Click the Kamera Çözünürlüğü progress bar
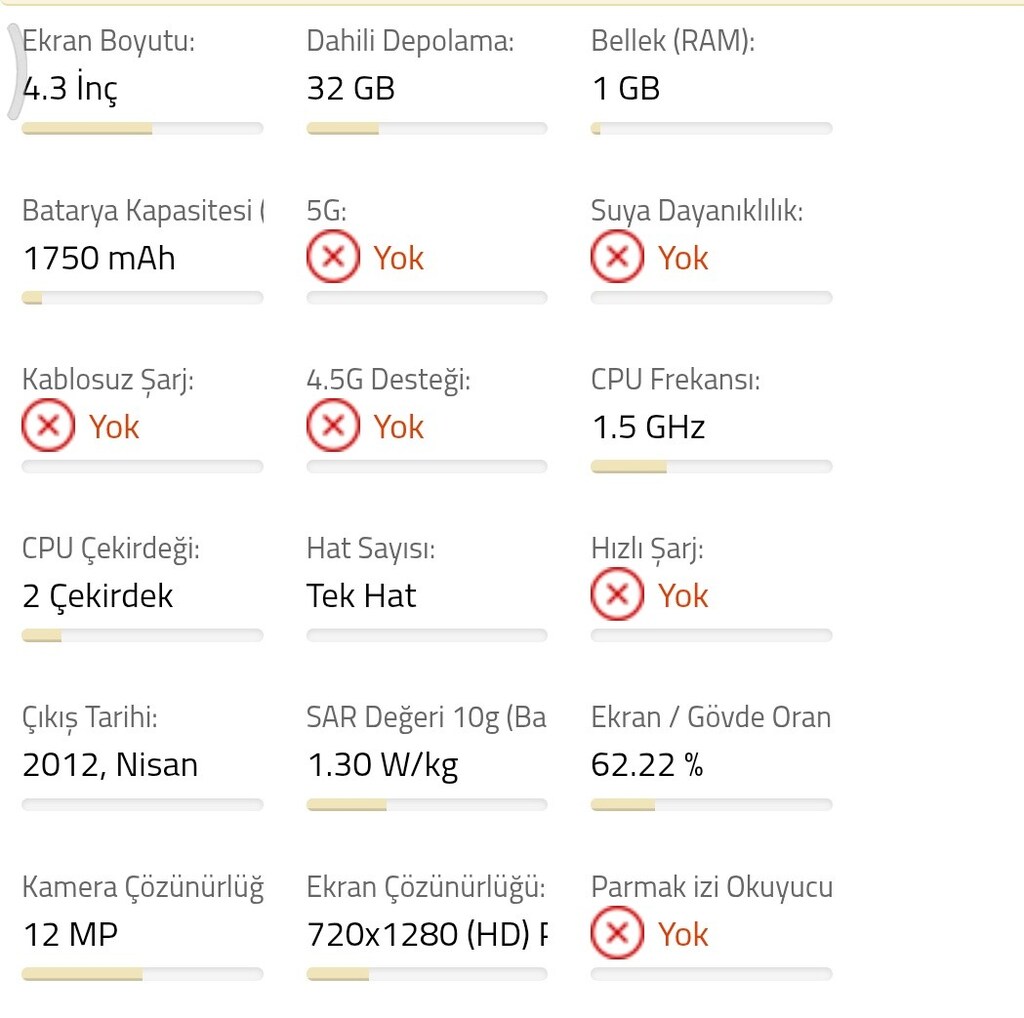The width and height of the screenshot is (1024, 1018). tap(142, 974)
